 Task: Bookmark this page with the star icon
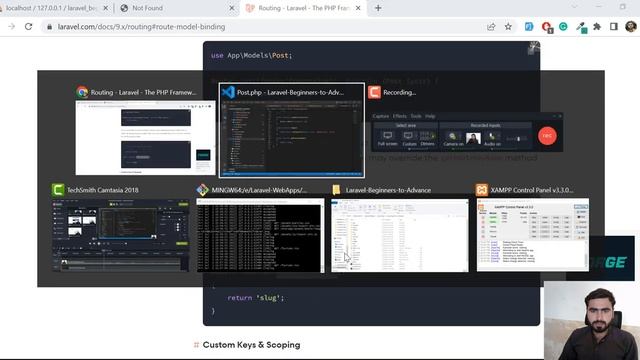[508, 27]
